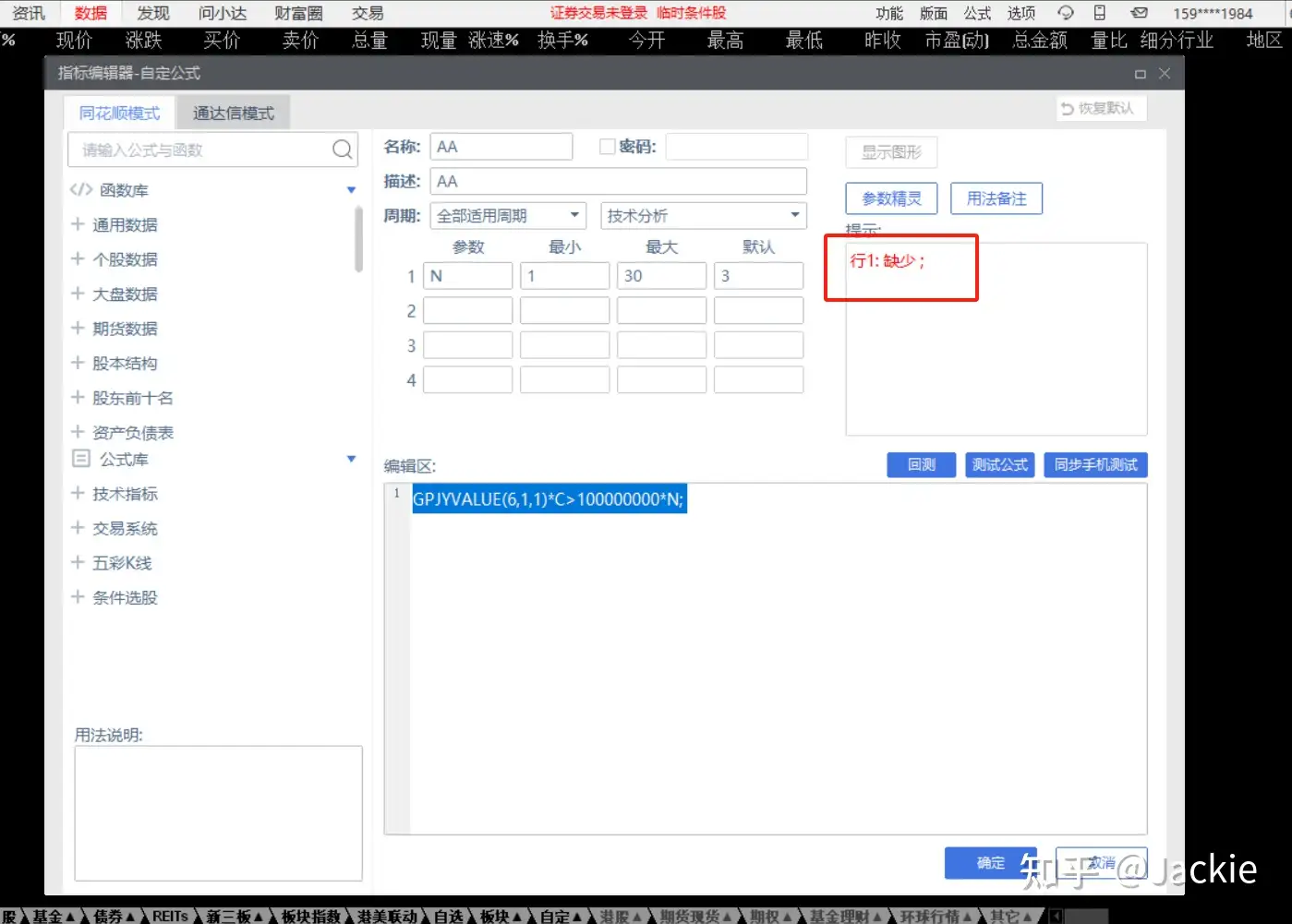Click the 公式库 document icon
The image size is (1292, 924).
click(x=81, y=458)
